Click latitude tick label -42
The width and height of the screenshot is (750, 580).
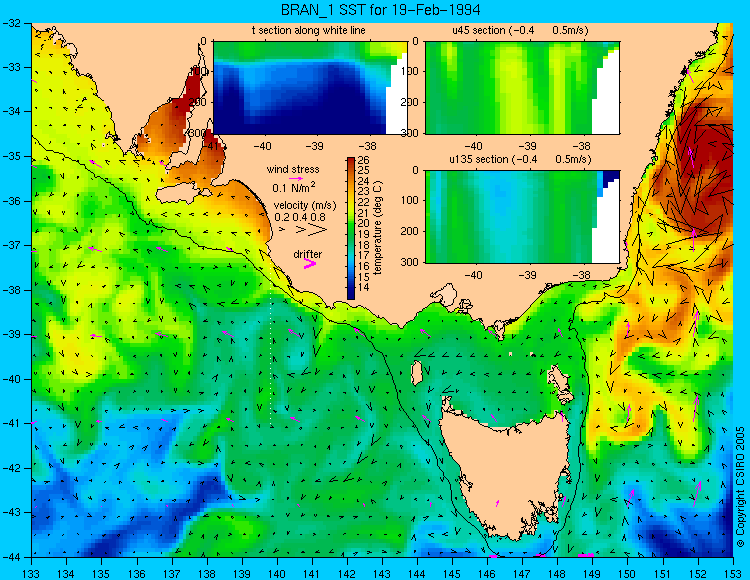point(12,468)
